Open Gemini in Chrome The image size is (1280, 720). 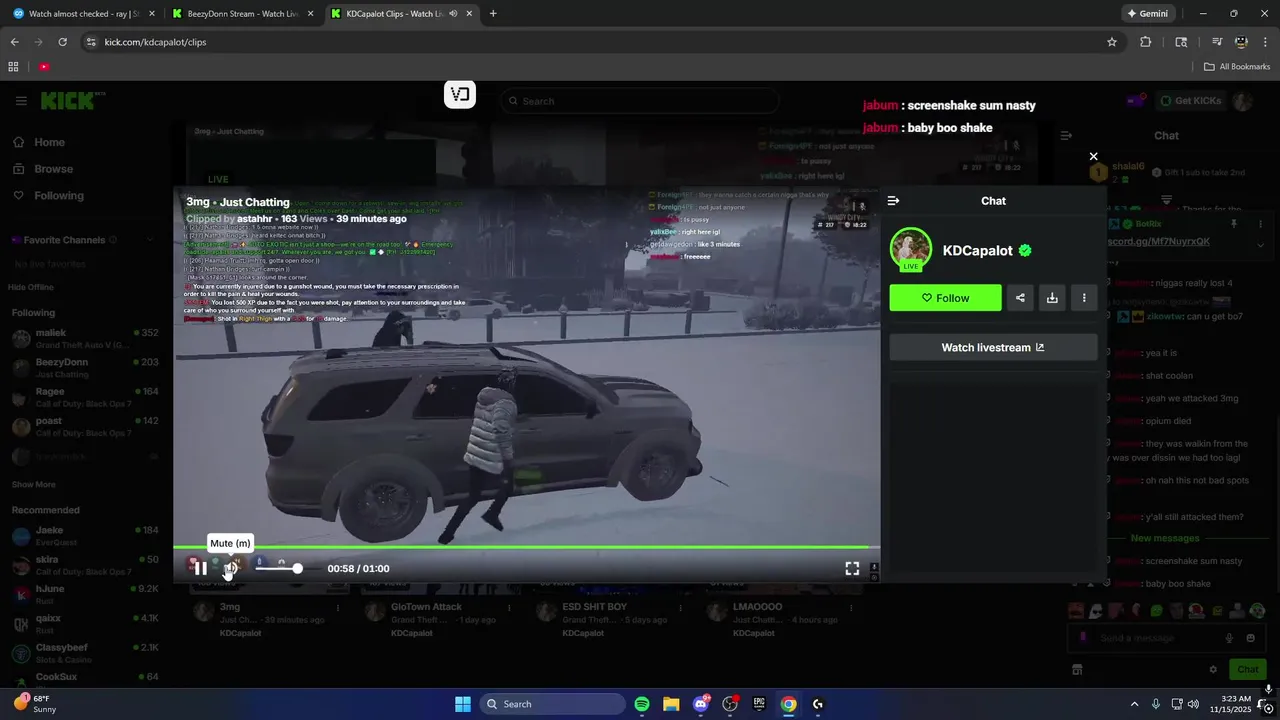(x=1148, y=14)
